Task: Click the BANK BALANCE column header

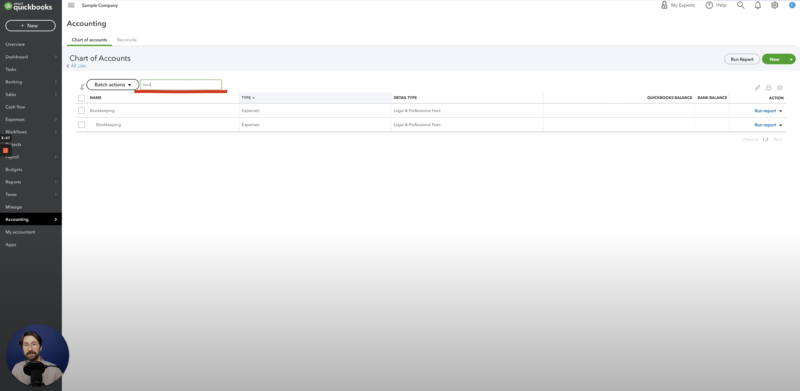Action: [712, 97]
